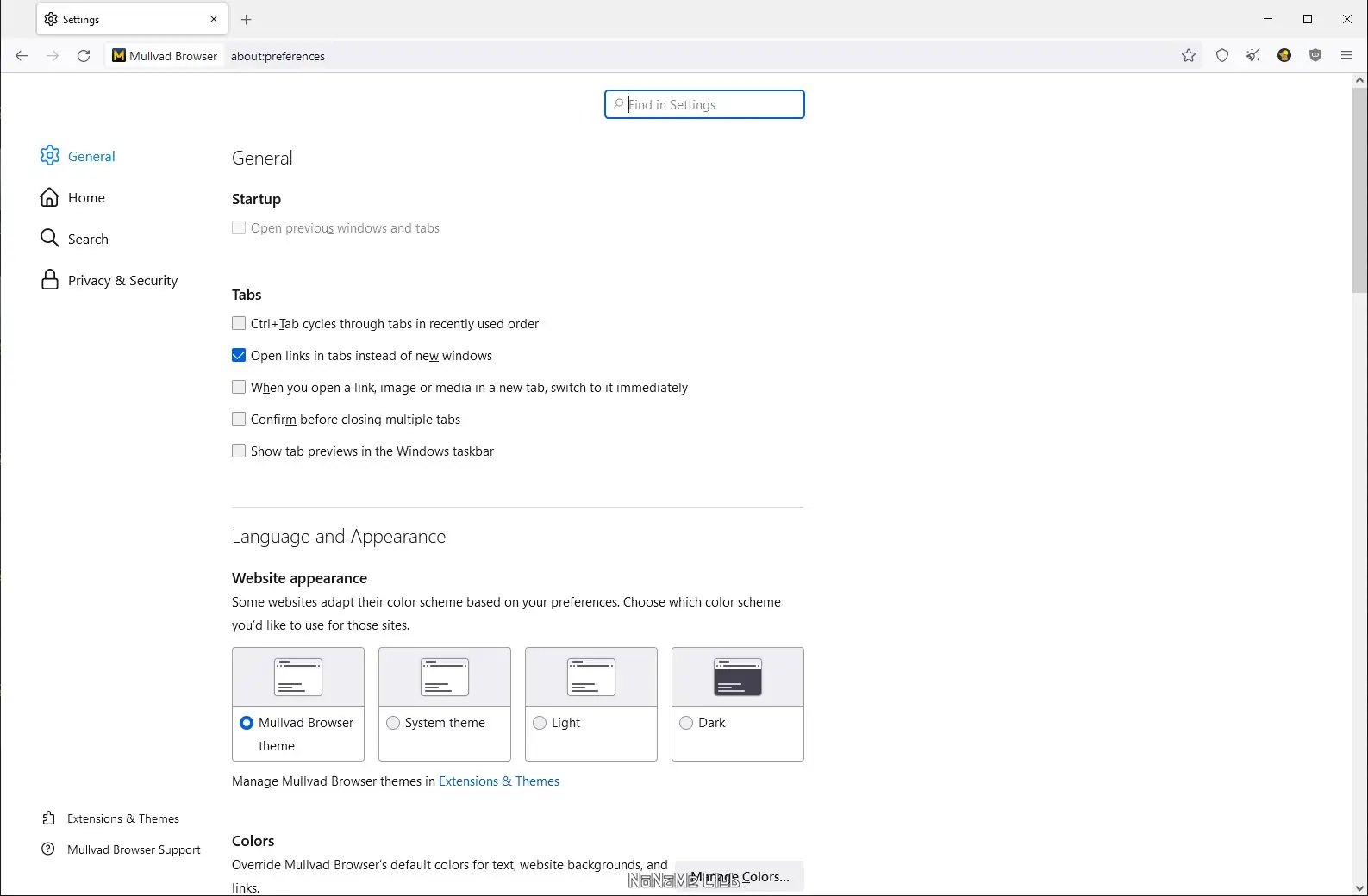Screen dimensions: 1368x896
Task: Enable Ctrl+Tab cycles in recently used order
Action: point(239,324)
